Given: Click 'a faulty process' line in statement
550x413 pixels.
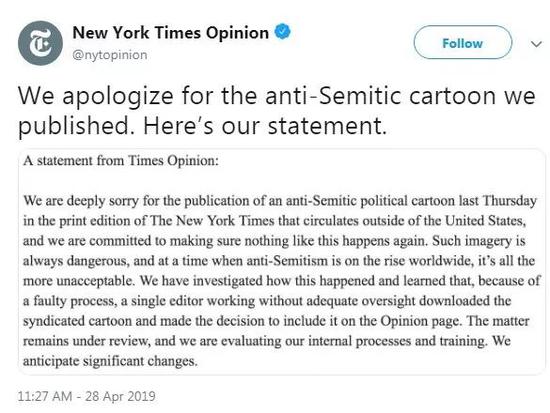Looking at the screenshot, I should 267,301.
